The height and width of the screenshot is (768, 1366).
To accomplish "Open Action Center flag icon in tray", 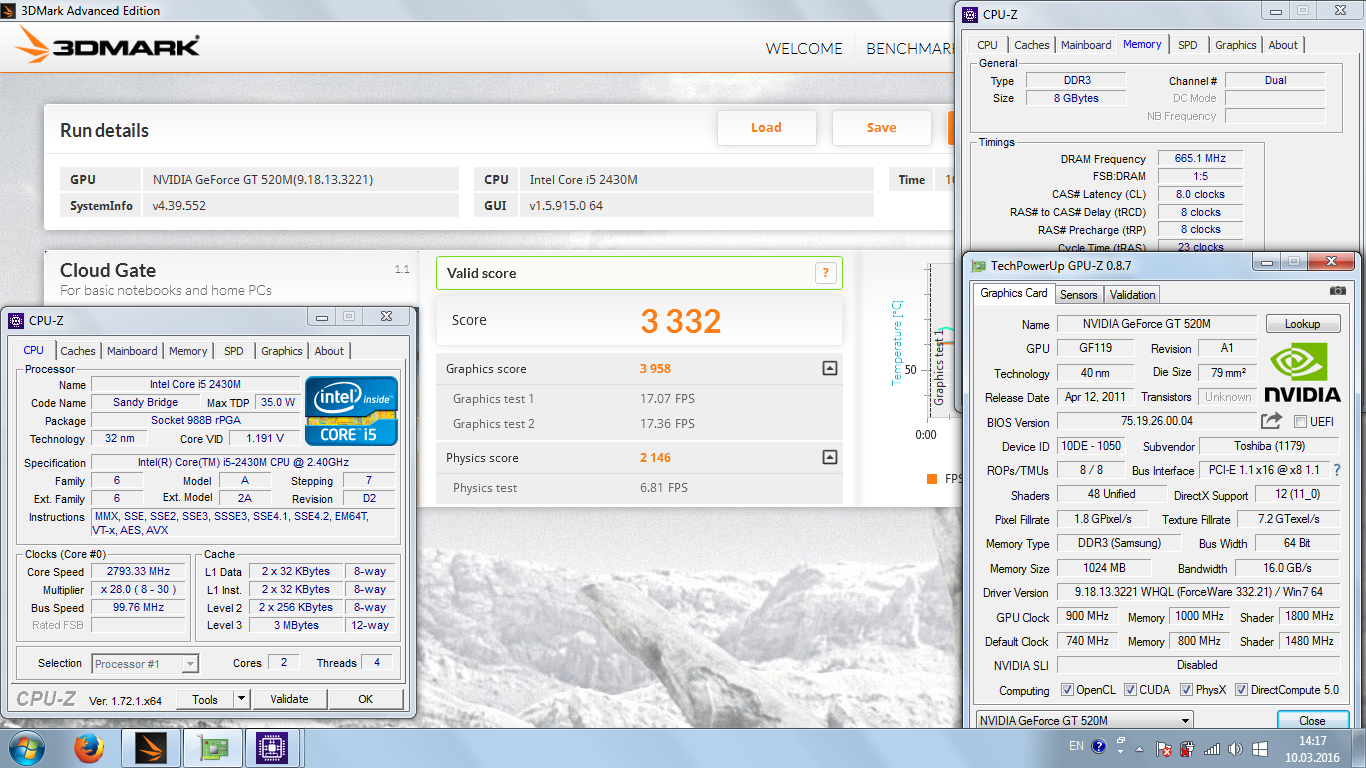I will (x=1164, y=748).
